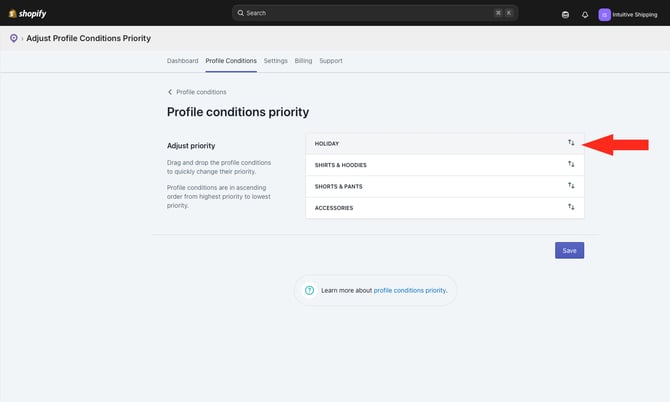Select the SHORTS & PANTS row
670x402 pixels.
[x=445, y=186]
